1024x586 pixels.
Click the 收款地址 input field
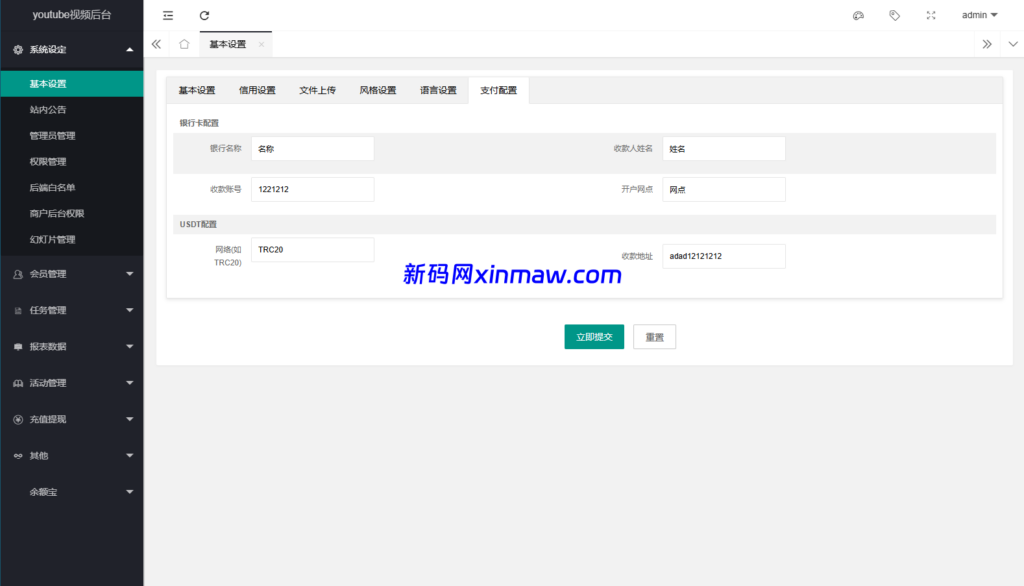click(724, 256)
